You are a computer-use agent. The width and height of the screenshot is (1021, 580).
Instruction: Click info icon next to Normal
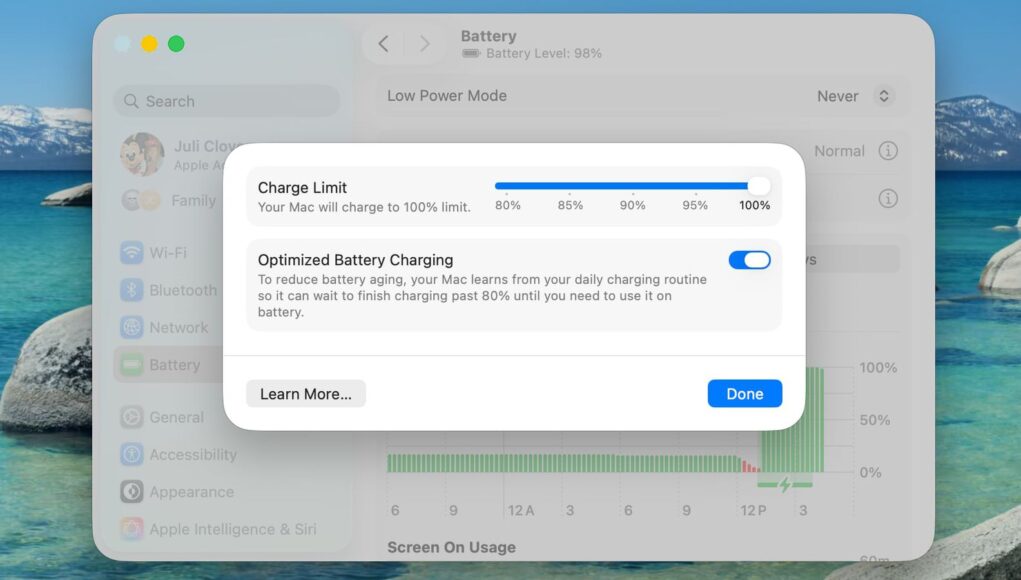pos(888,151)
